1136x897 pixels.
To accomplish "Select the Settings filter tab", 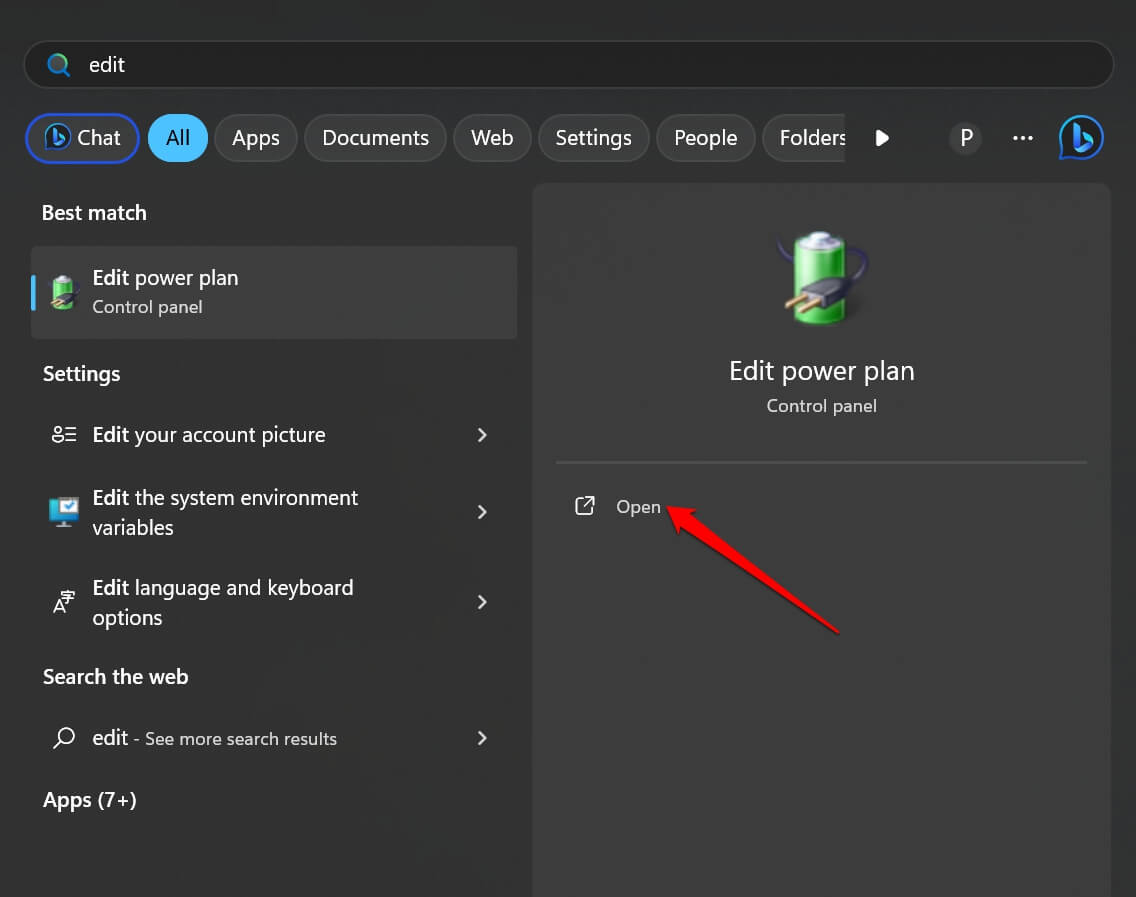I will [593, 138].
